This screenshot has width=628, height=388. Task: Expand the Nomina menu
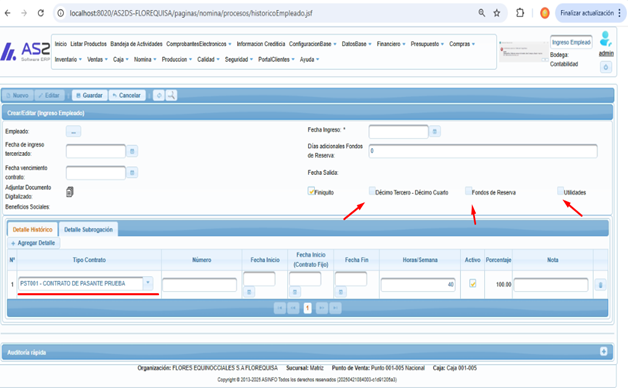[145, 59]
